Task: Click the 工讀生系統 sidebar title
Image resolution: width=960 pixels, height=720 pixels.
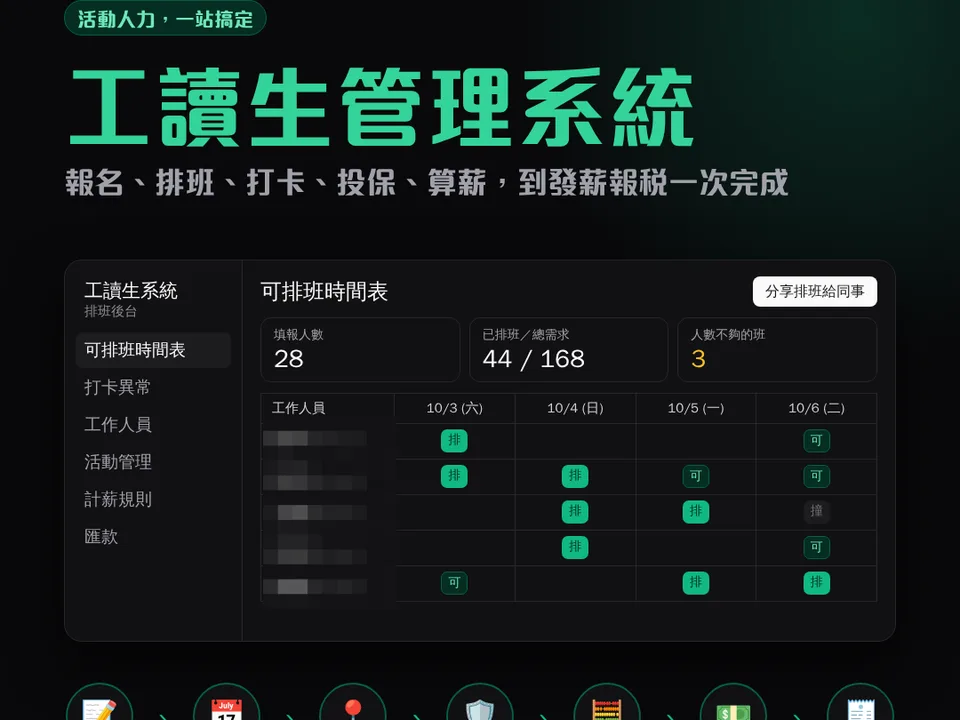Action: coord(130,290)
